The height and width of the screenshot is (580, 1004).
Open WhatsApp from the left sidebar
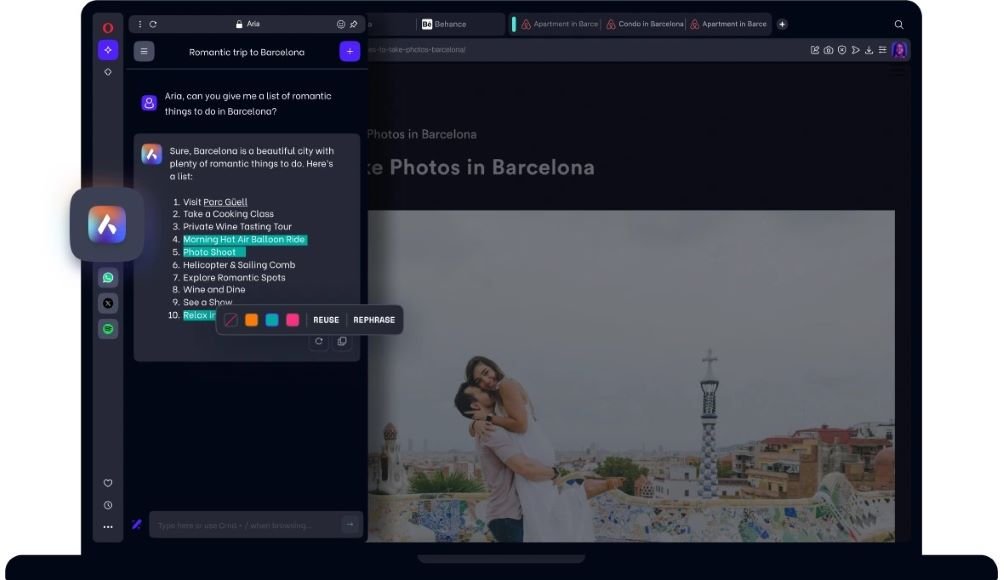coord(108,276)
